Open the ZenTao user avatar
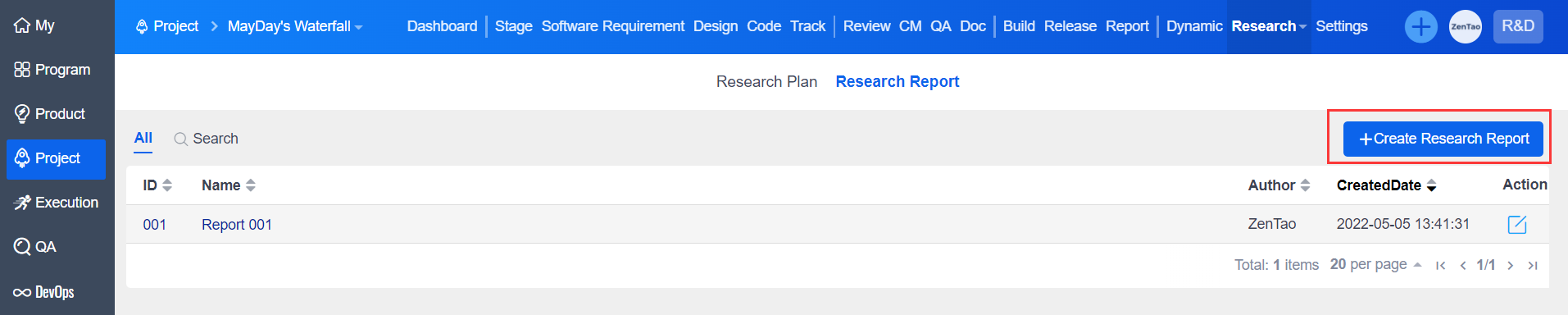The image size is (1568, 315). coord(1466,26)
